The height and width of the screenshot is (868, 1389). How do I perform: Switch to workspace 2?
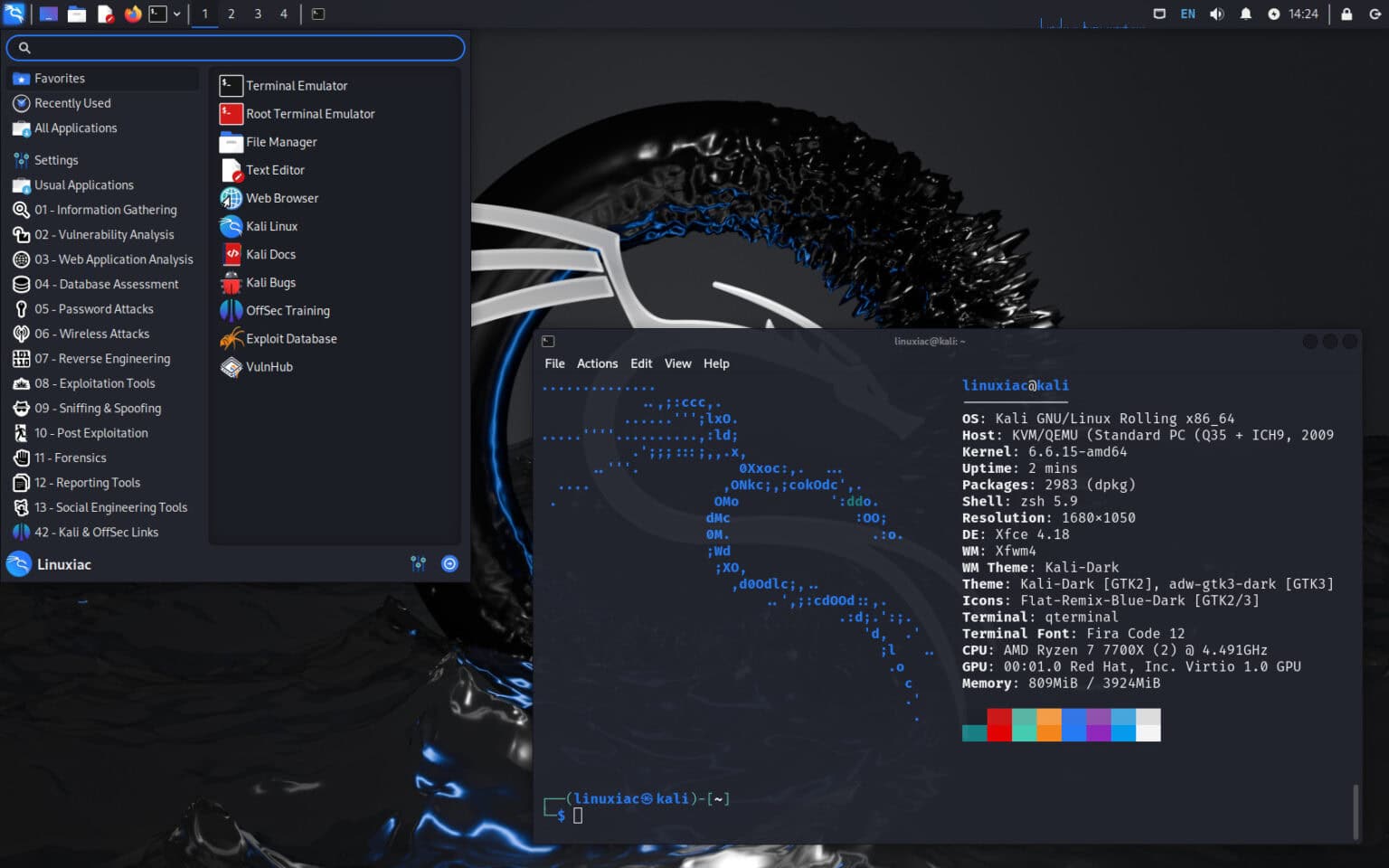point(230,14)
